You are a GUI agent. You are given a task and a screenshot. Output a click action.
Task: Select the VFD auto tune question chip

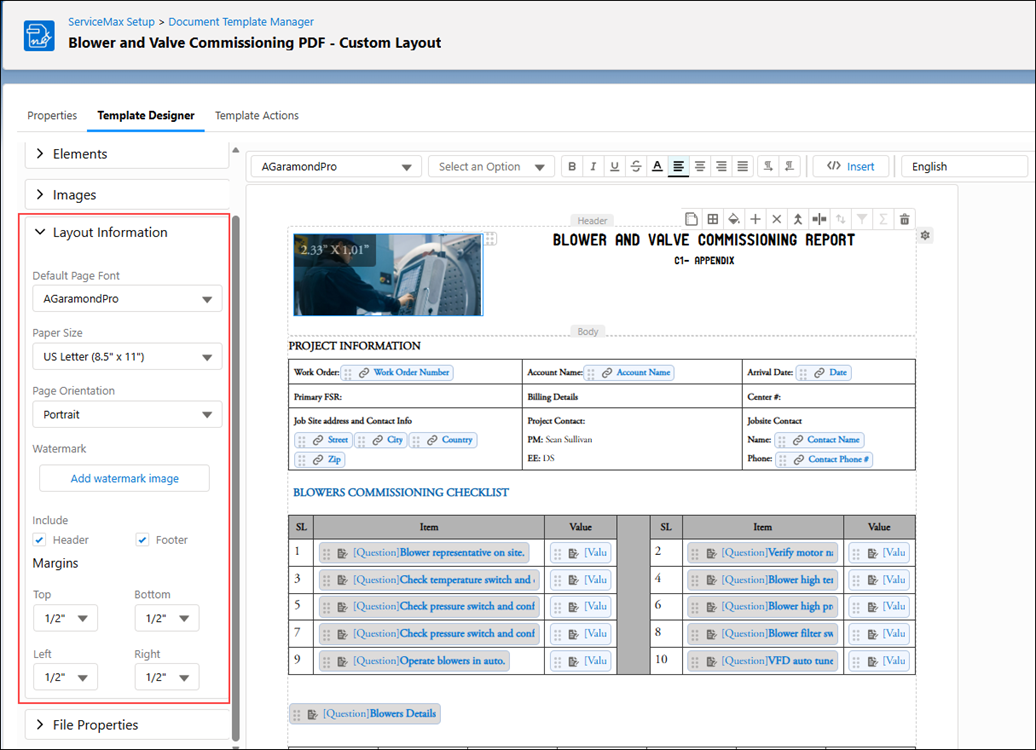click(x=762, y=661)
